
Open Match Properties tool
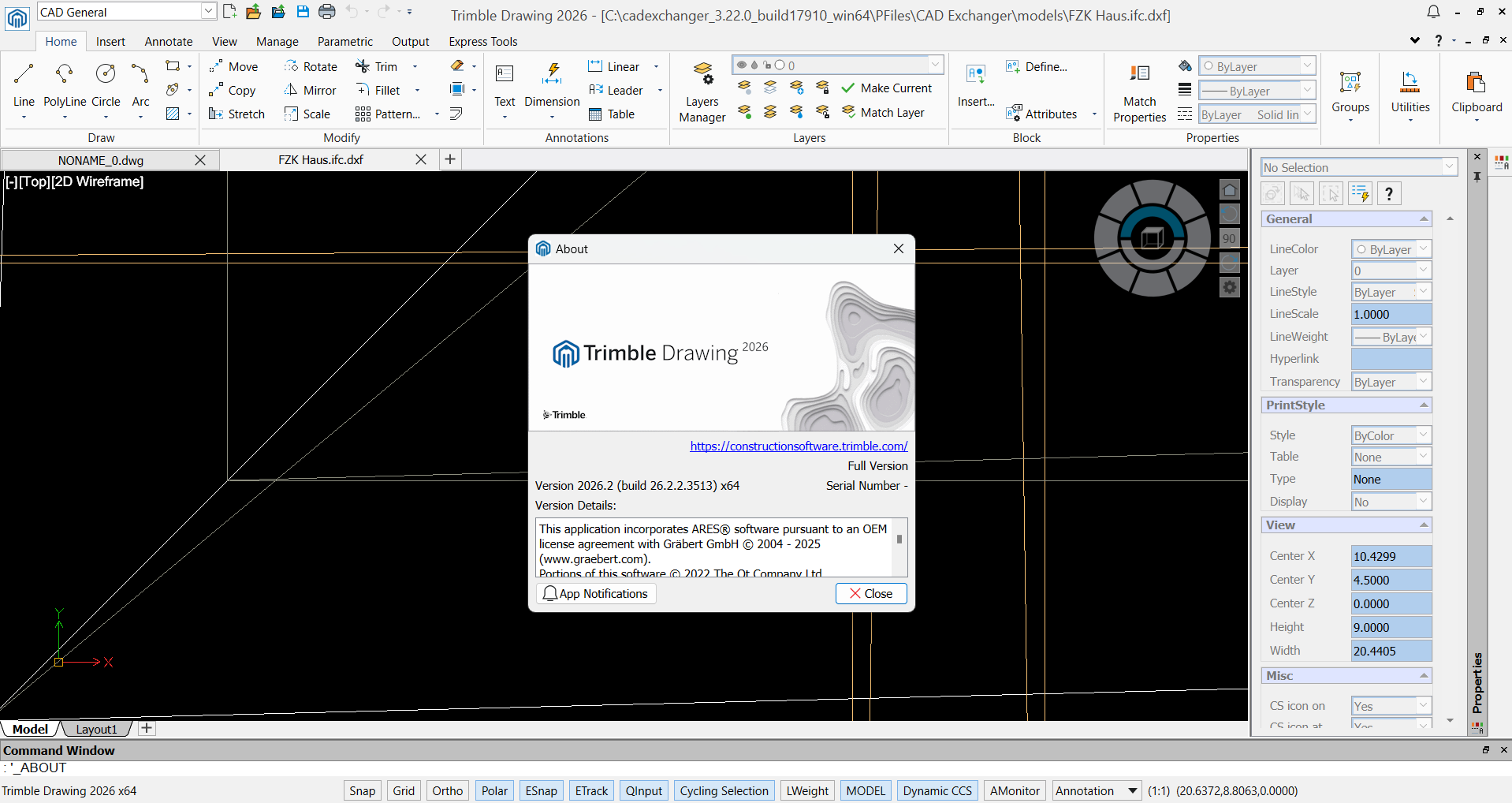pyautogui.click(x=1140, y=93)
